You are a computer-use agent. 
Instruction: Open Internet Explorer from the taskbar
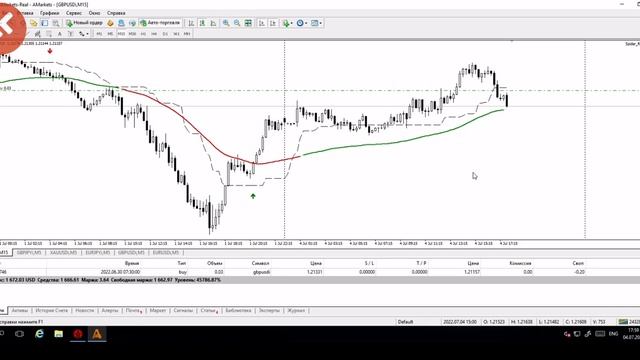(x=39, y=334)
